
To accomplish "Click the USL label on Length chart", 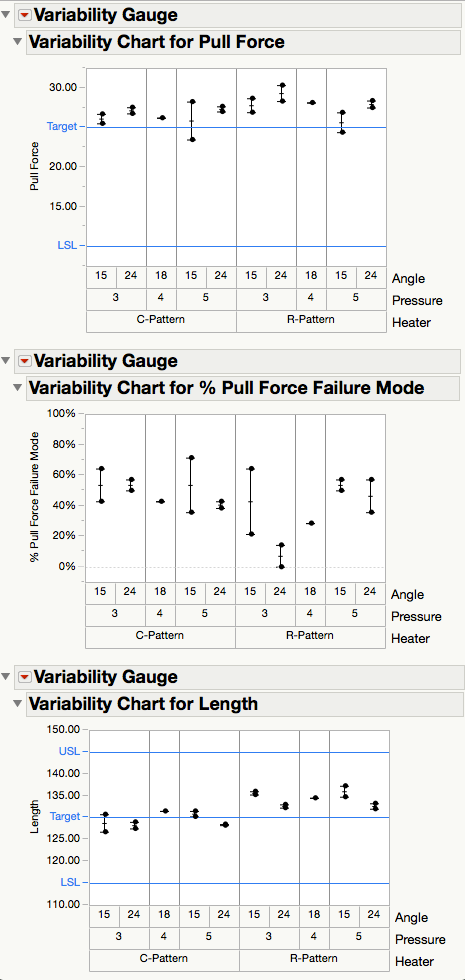I will coord(69,751).
